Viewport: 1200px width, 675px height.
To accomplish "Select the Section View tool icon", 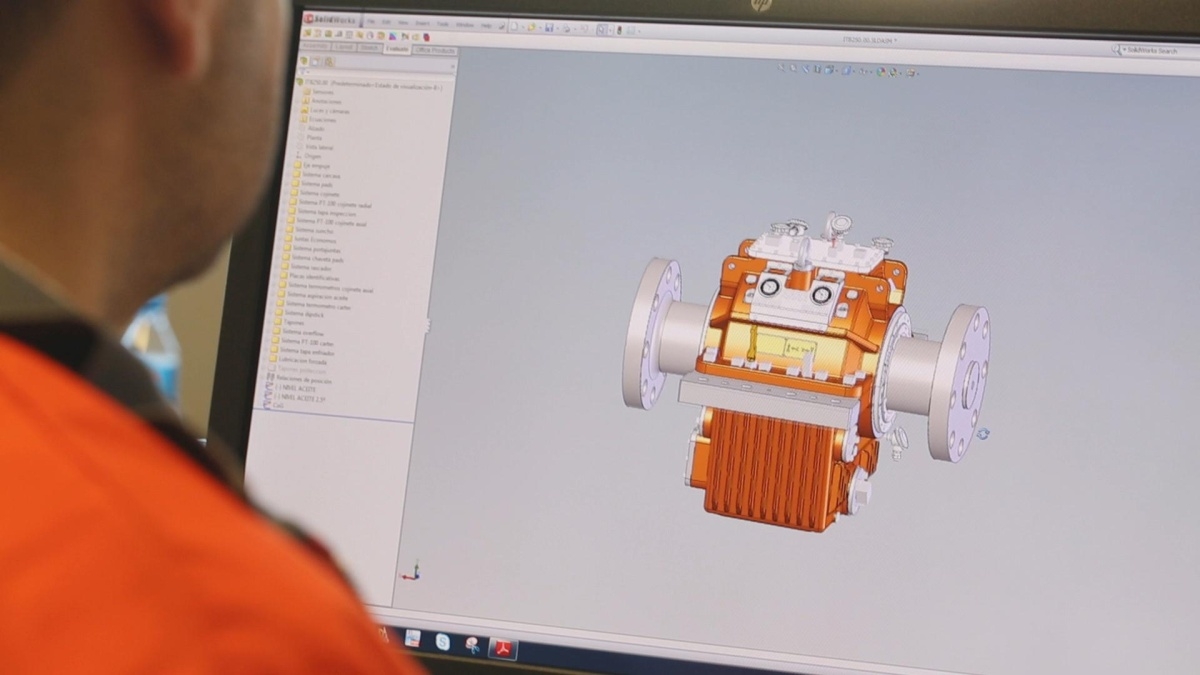I will (x=816, y=72).
